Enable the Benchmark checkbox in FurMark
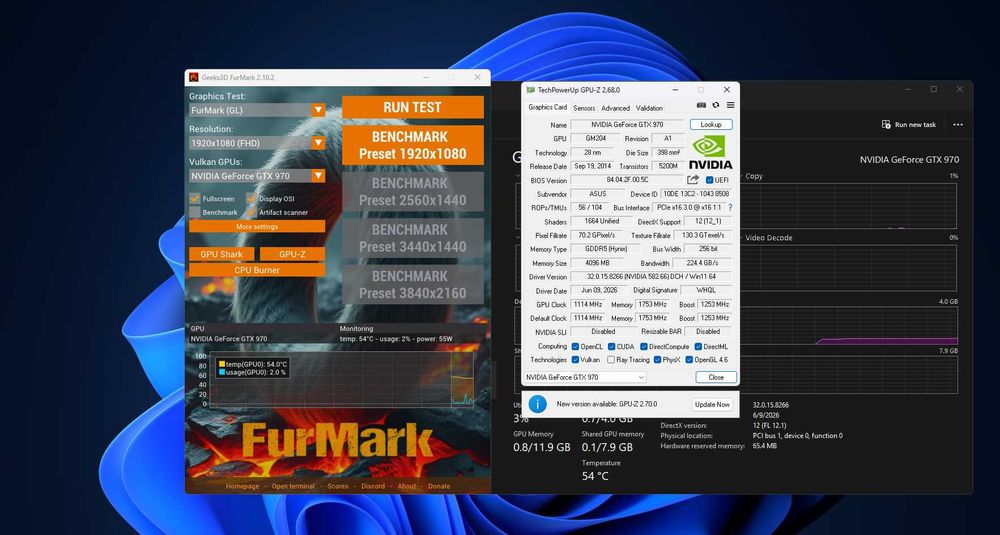 point(195,212)
